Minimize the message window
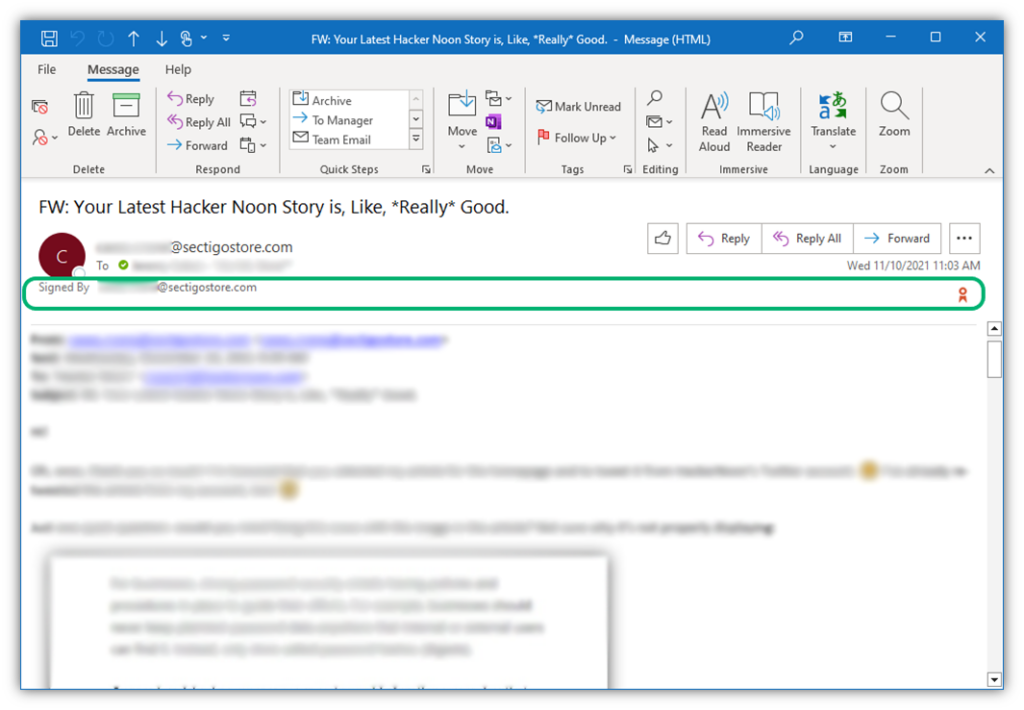Screen dimensions: 1024x710 (x=891, y=37)
